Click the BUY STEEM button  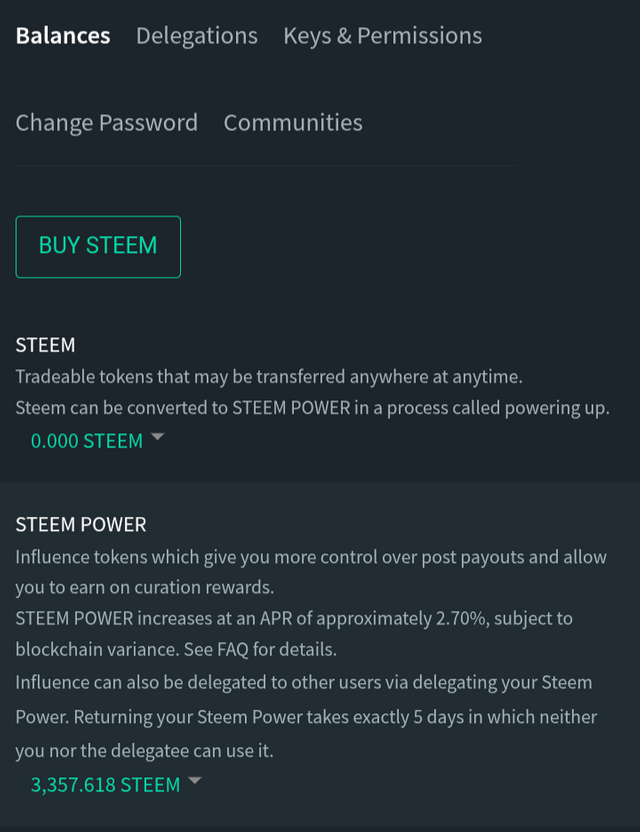[x=98, y=247]
